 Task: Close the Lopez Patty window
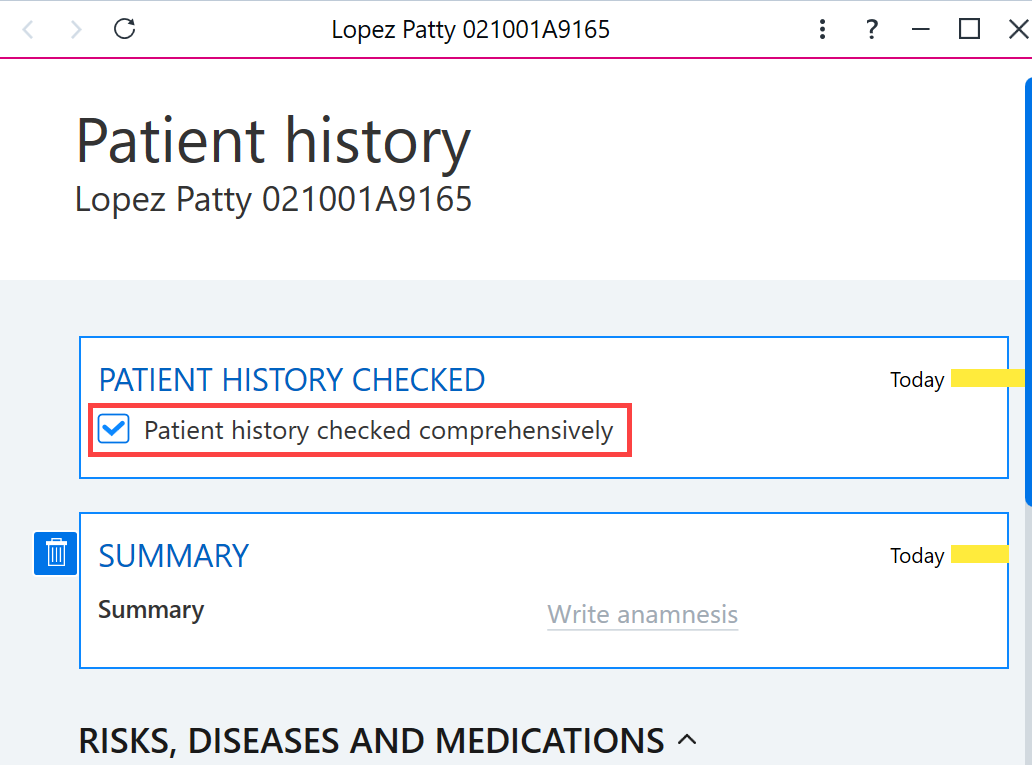click(x=1018, y=29)
